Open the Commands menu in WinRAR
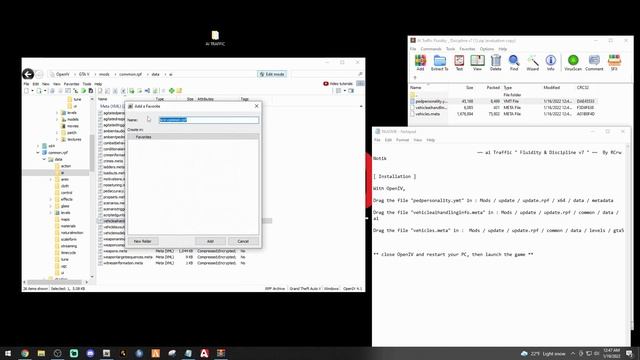 tap(431, 49)
